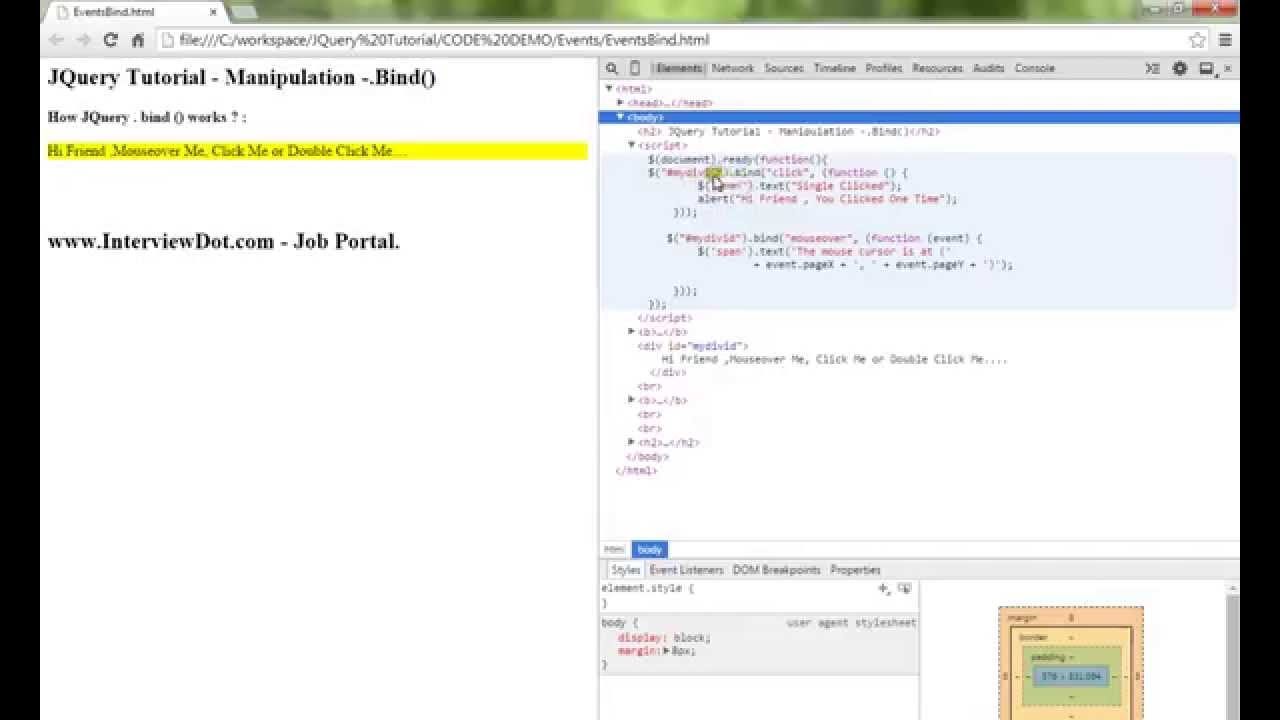Select the closing </script> tag row
Image resolution: width=1280 pixels, height=720 pixels.
coord(663,318)
